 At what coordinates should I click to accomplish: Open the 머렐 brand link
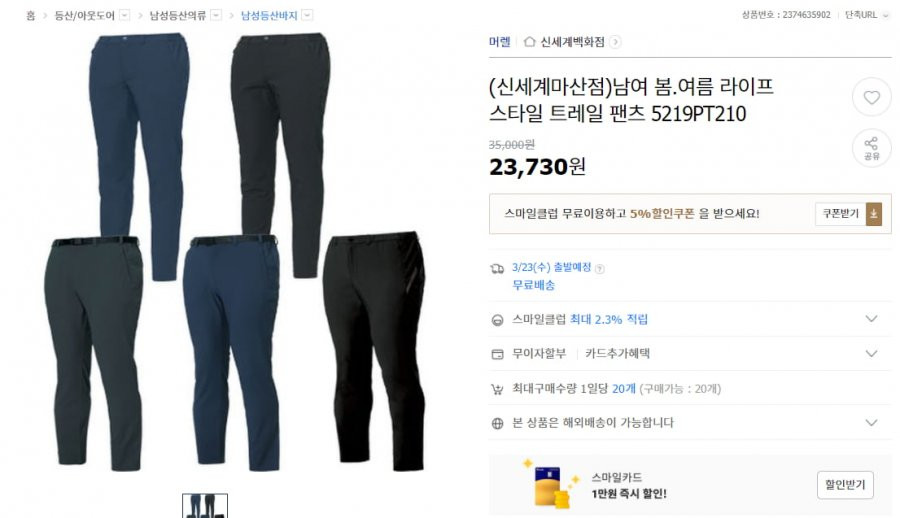click(499, 42)
